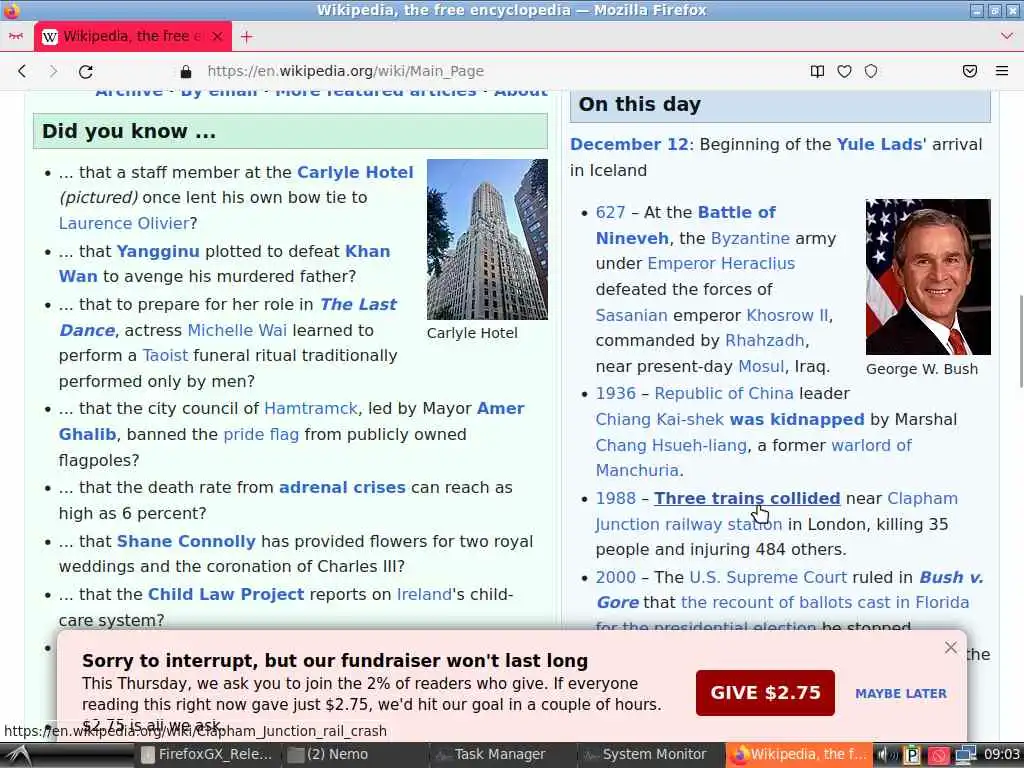The width and height of the screenshot is (1024, 768).
Task: Click the site security padlock icon
Action: (x=185, y=71)
